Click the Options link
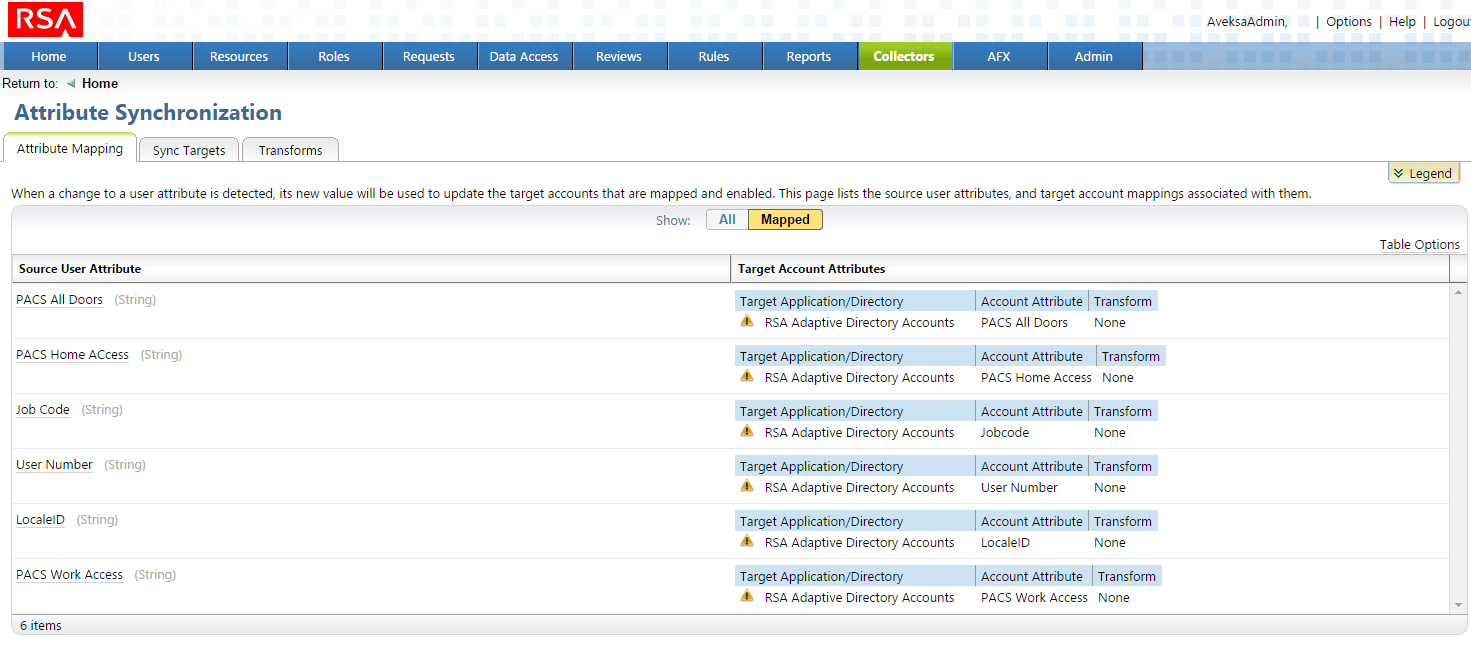 click(x=1349, y=21)
